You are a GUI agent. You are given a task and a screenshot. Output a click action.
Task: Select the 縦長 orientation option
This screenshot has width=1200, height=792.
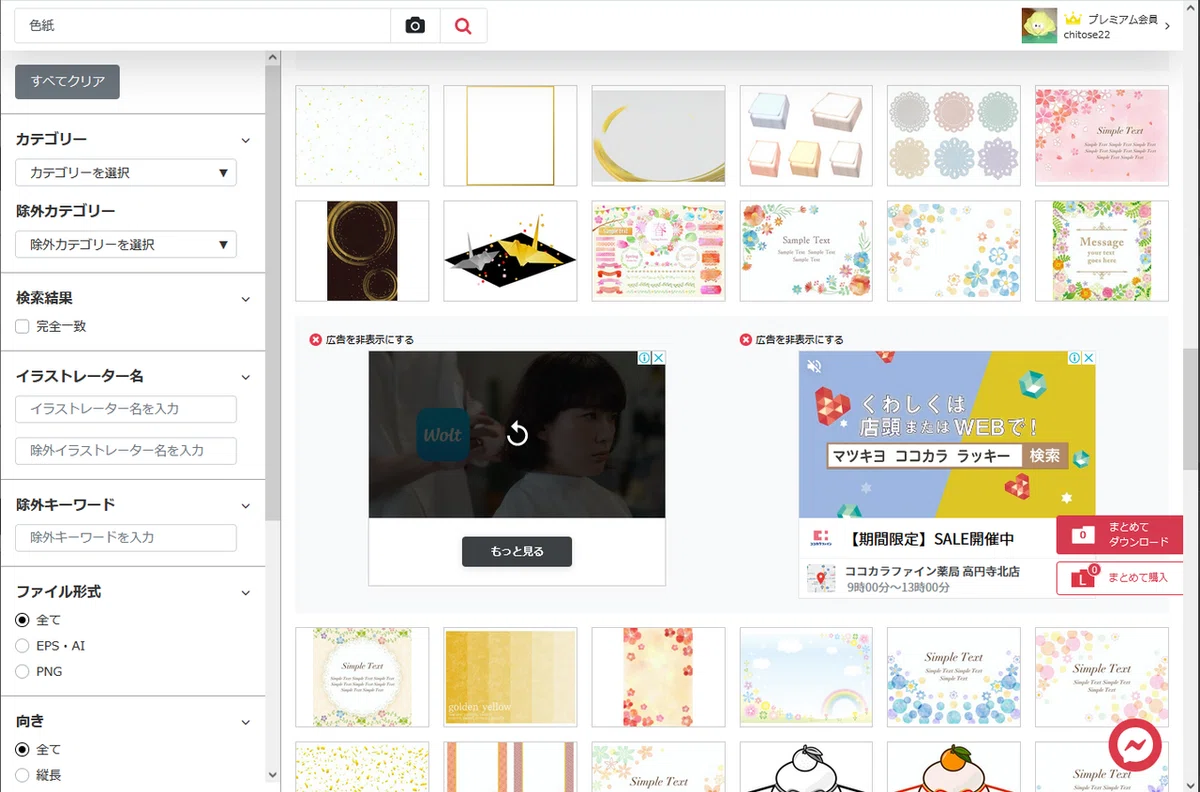click(x=22, y=775)
